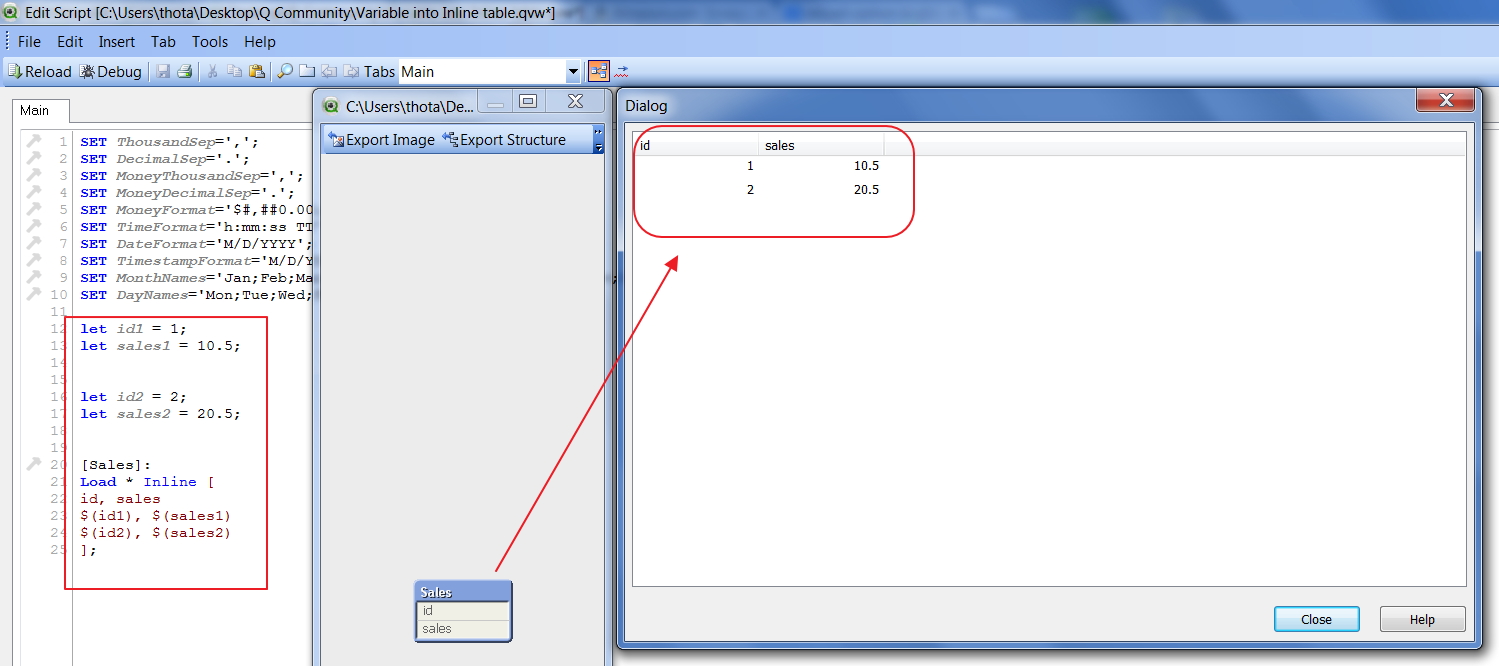
Task: Select the Sales table in the table viewer
Action: (462, 591)
